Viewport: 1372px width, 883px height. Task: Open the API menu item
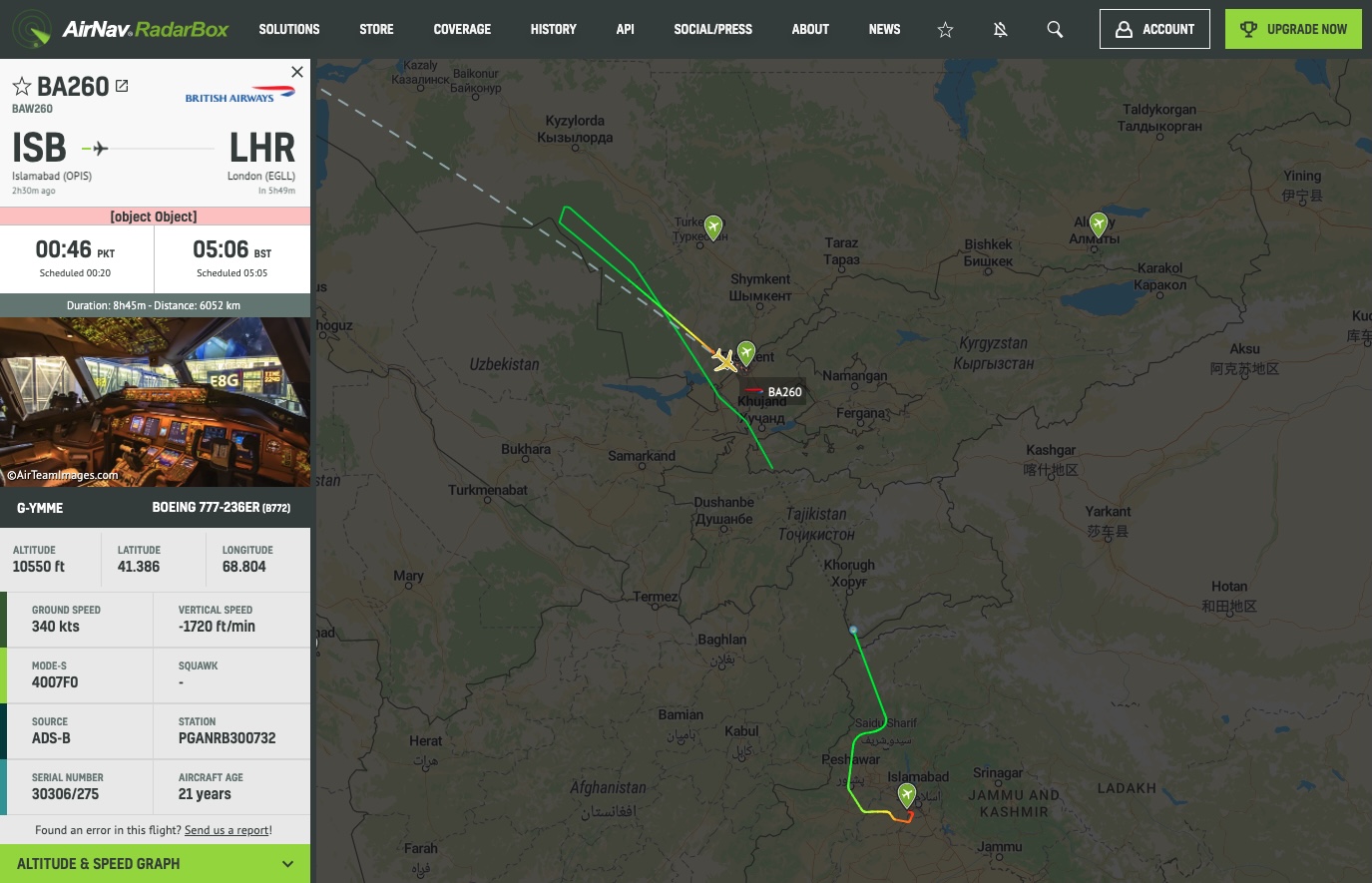626,29
